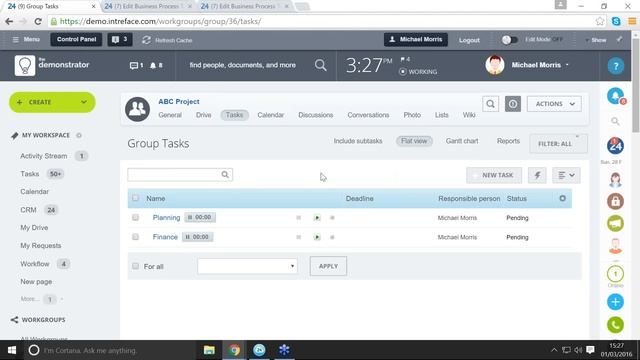Toggle Include subtasks option
Image resolution: width=640 pixels, height=360 pixels.
pos(358,141)
